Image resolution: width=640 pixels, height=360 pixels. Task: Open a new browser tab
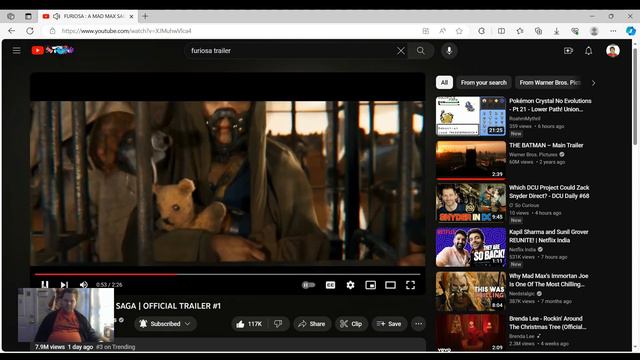coord(145,16)
